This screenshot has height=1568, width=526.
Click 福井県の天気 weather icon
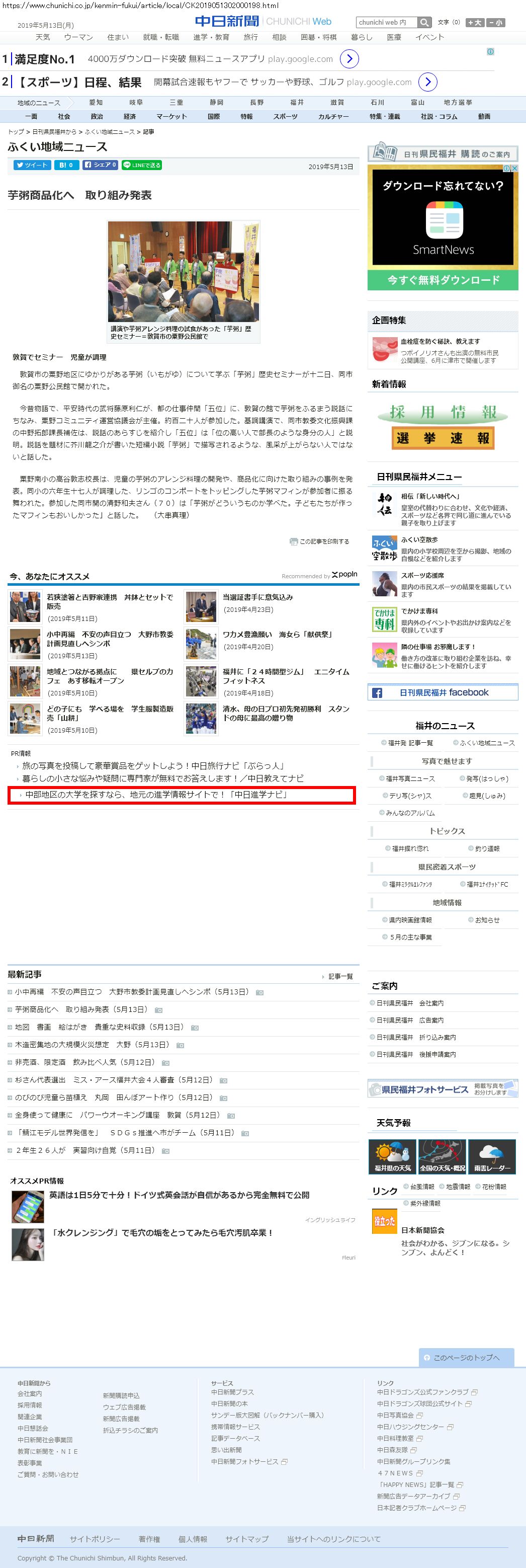(x=392, y=1156)
